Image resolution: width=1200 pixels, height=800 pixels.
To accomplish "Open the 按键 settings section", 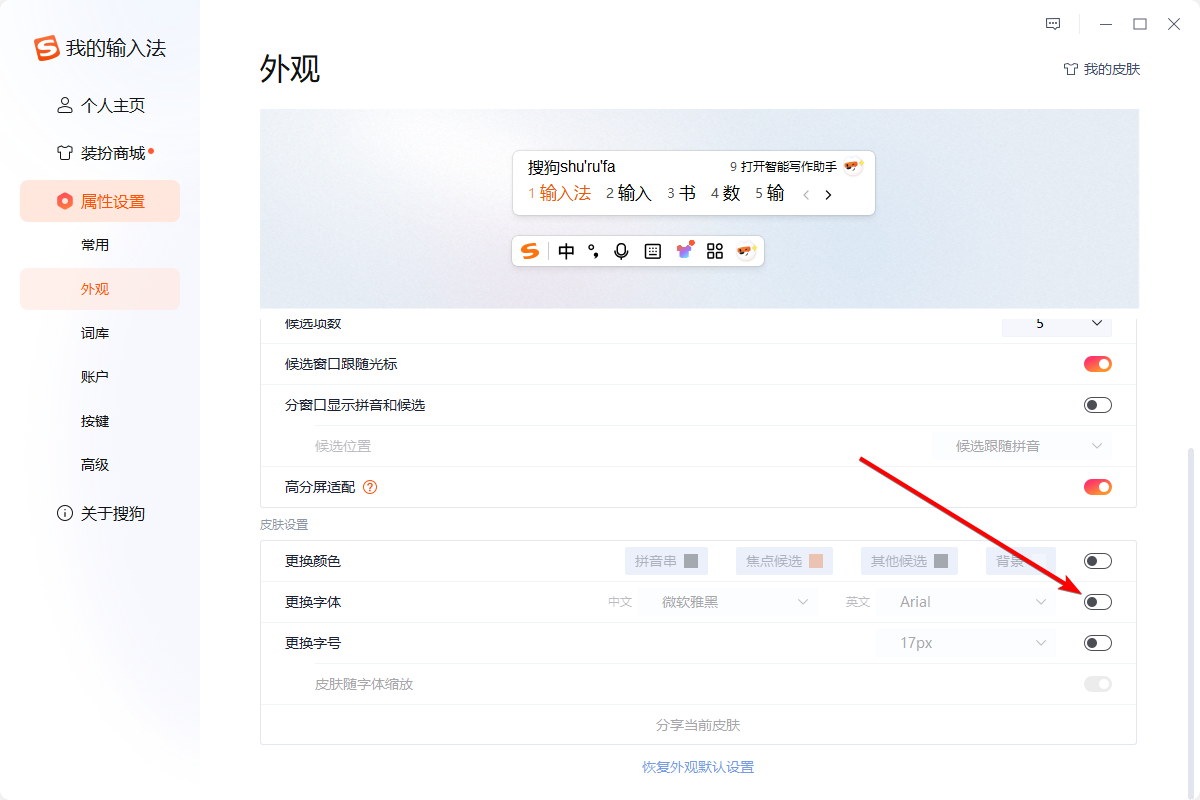I will pyautogui.click(x=95, y=420).
